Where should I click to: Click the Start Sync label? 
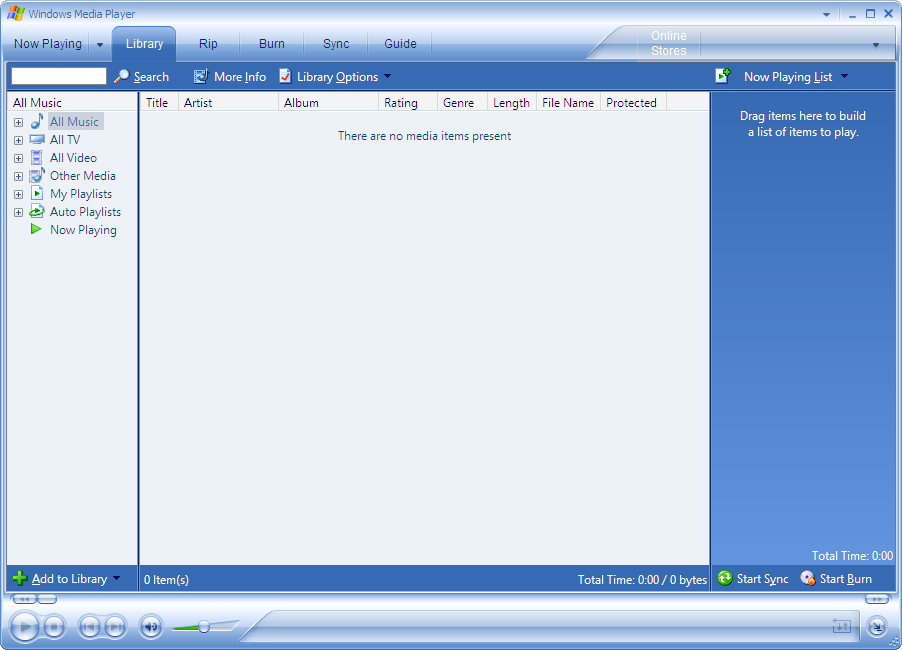pos(763,579)
